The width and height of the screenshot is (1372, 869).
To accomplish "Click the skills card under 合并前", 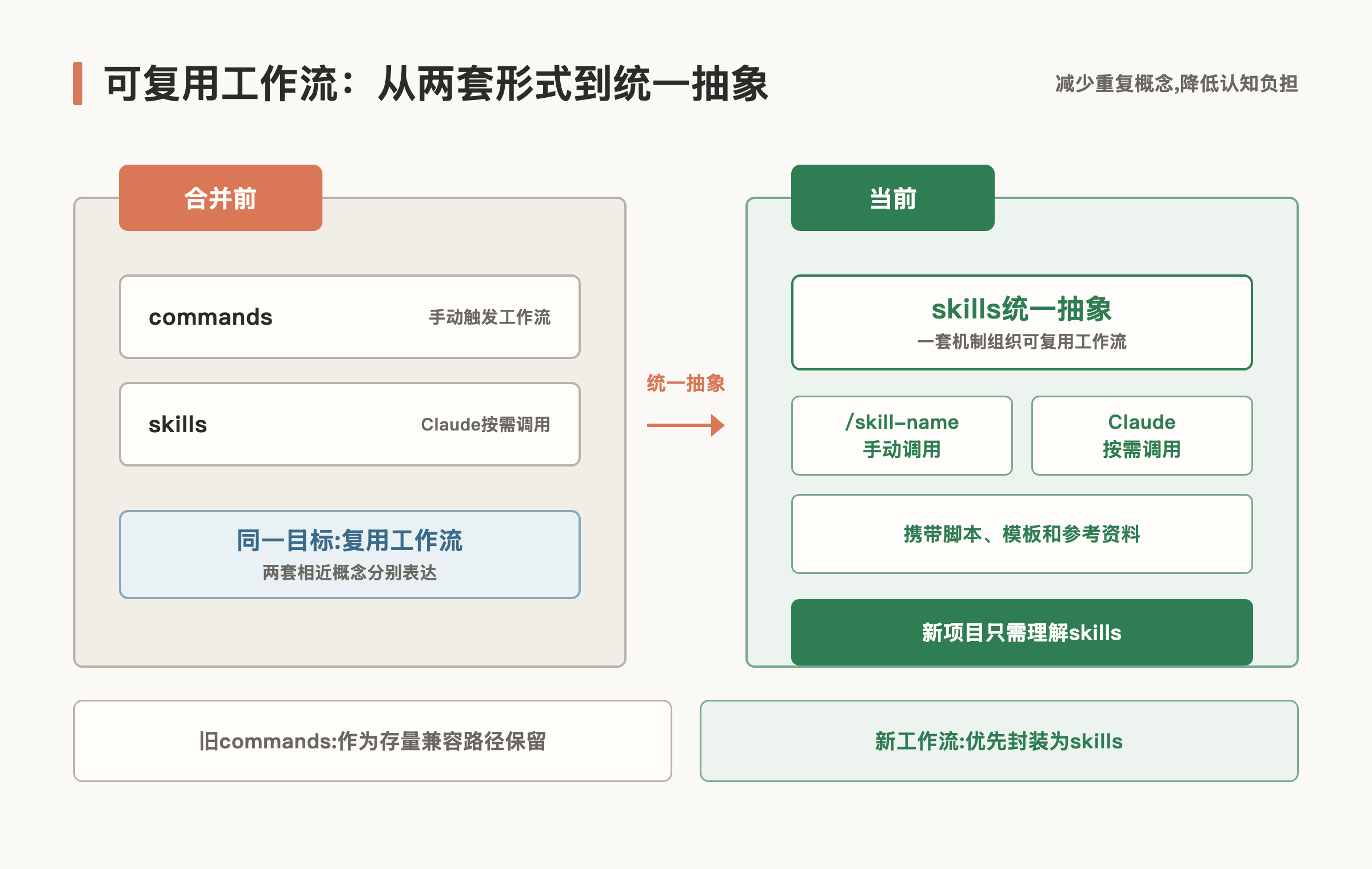I will (x=350, y=424).
